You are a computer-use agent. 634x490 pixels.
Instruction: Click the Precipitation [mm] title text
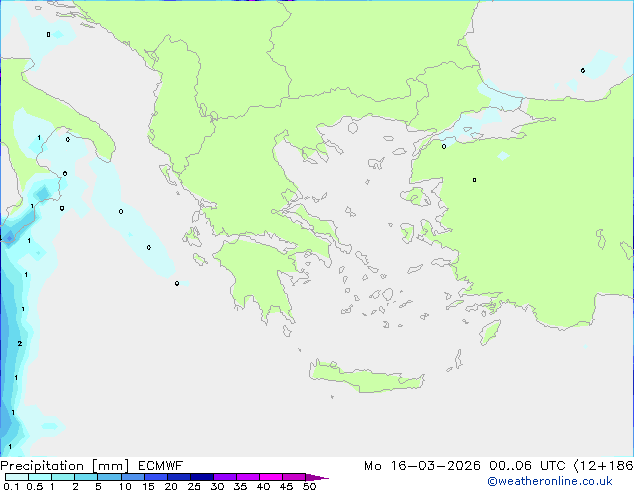pos(64,466)
